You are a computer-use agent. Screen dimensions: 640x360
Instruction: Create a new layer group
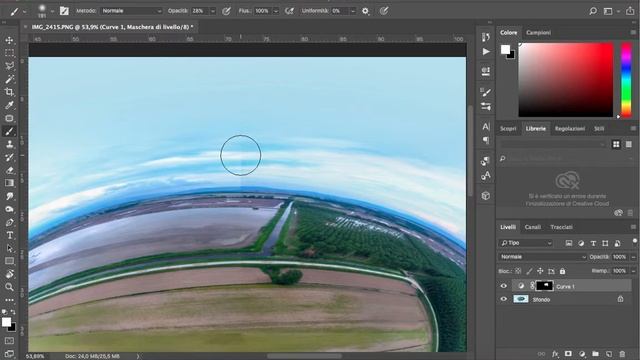[595, 354]
